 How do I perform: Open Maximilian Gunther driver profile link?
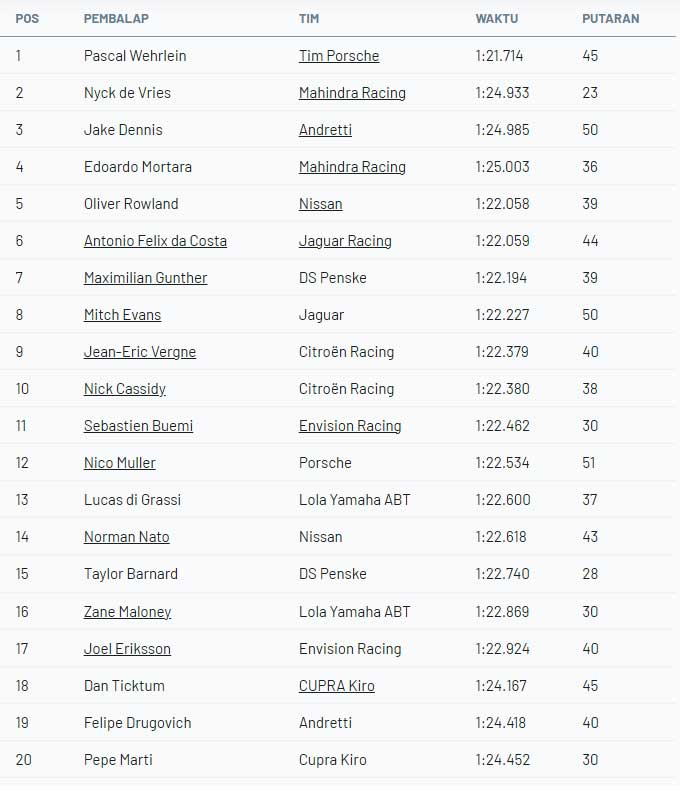point(145,278)
